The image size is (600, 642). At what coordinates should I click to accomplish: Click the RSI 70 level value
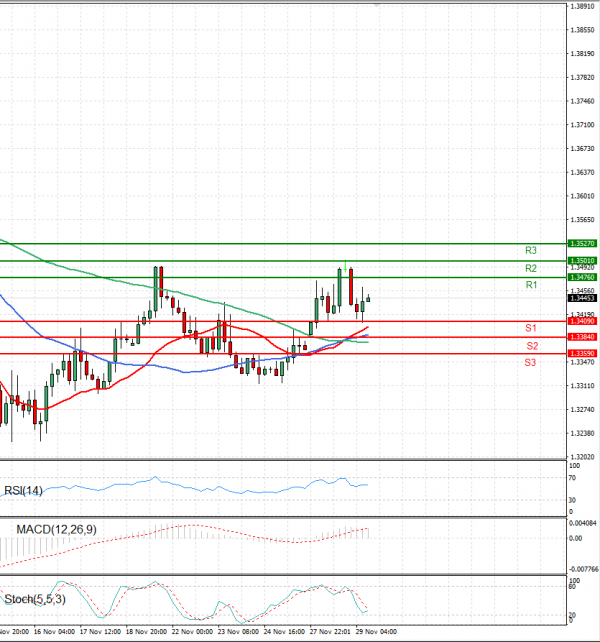point(572,478)
